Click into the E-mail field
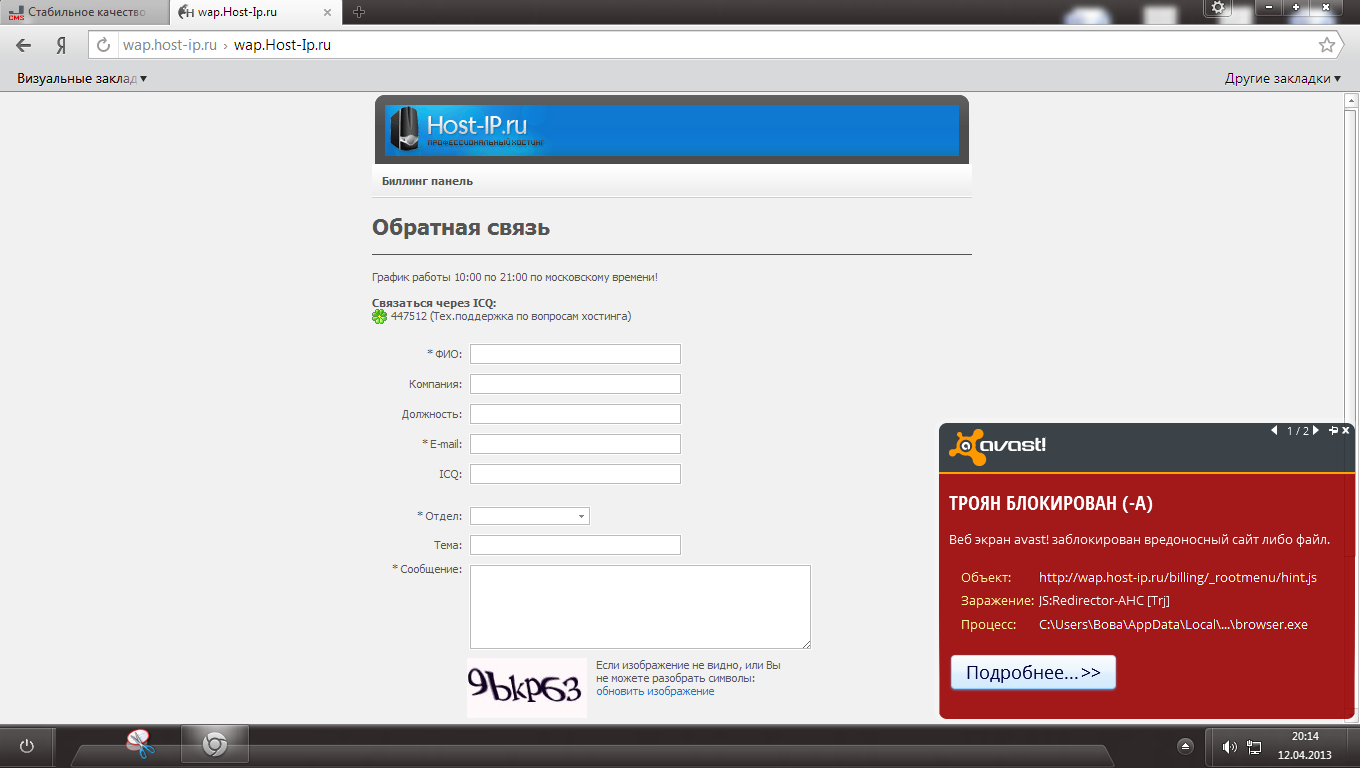Screen dimensions: 1360x768 click(575, 444)
